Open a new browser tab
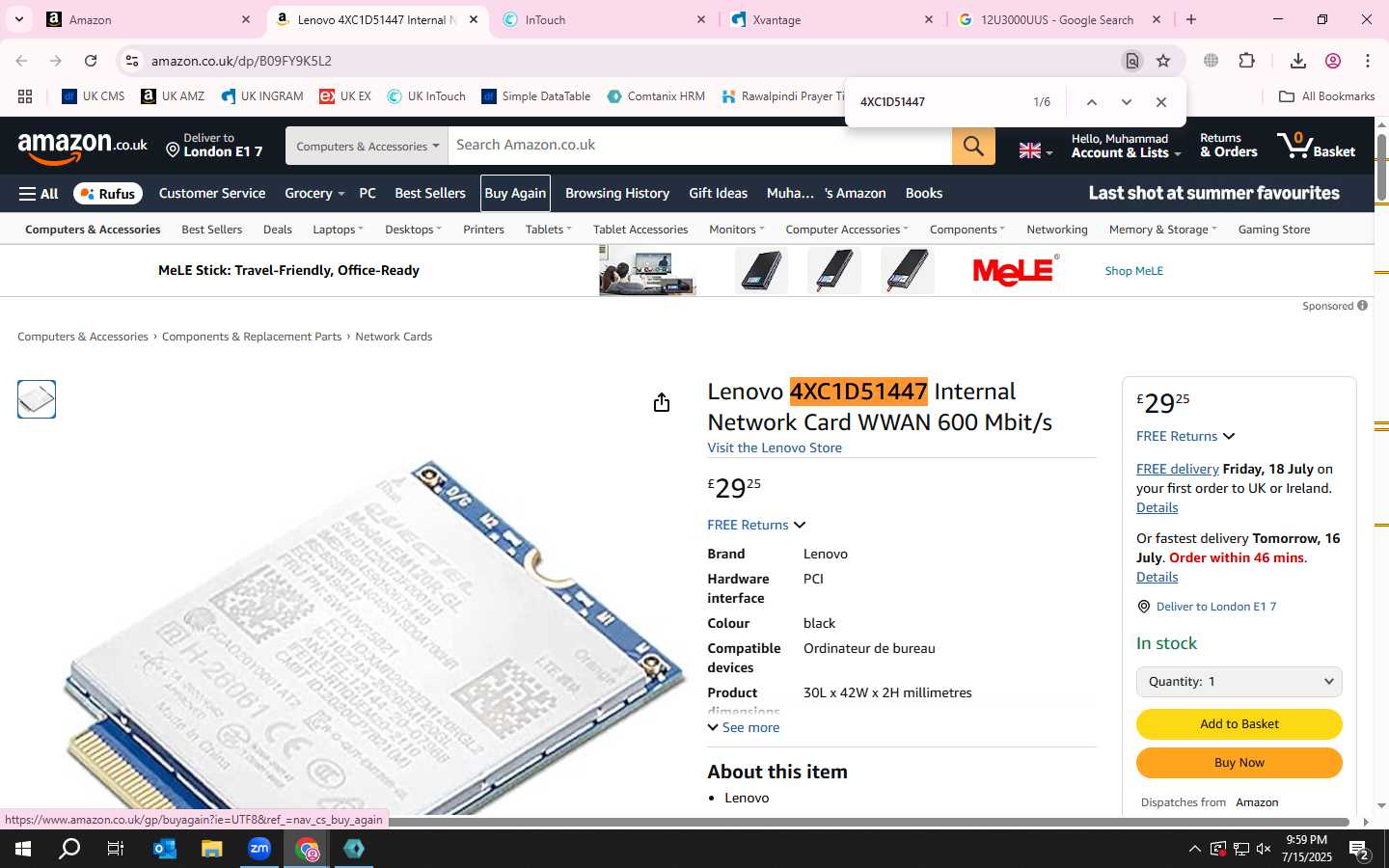 point(1191,19)
